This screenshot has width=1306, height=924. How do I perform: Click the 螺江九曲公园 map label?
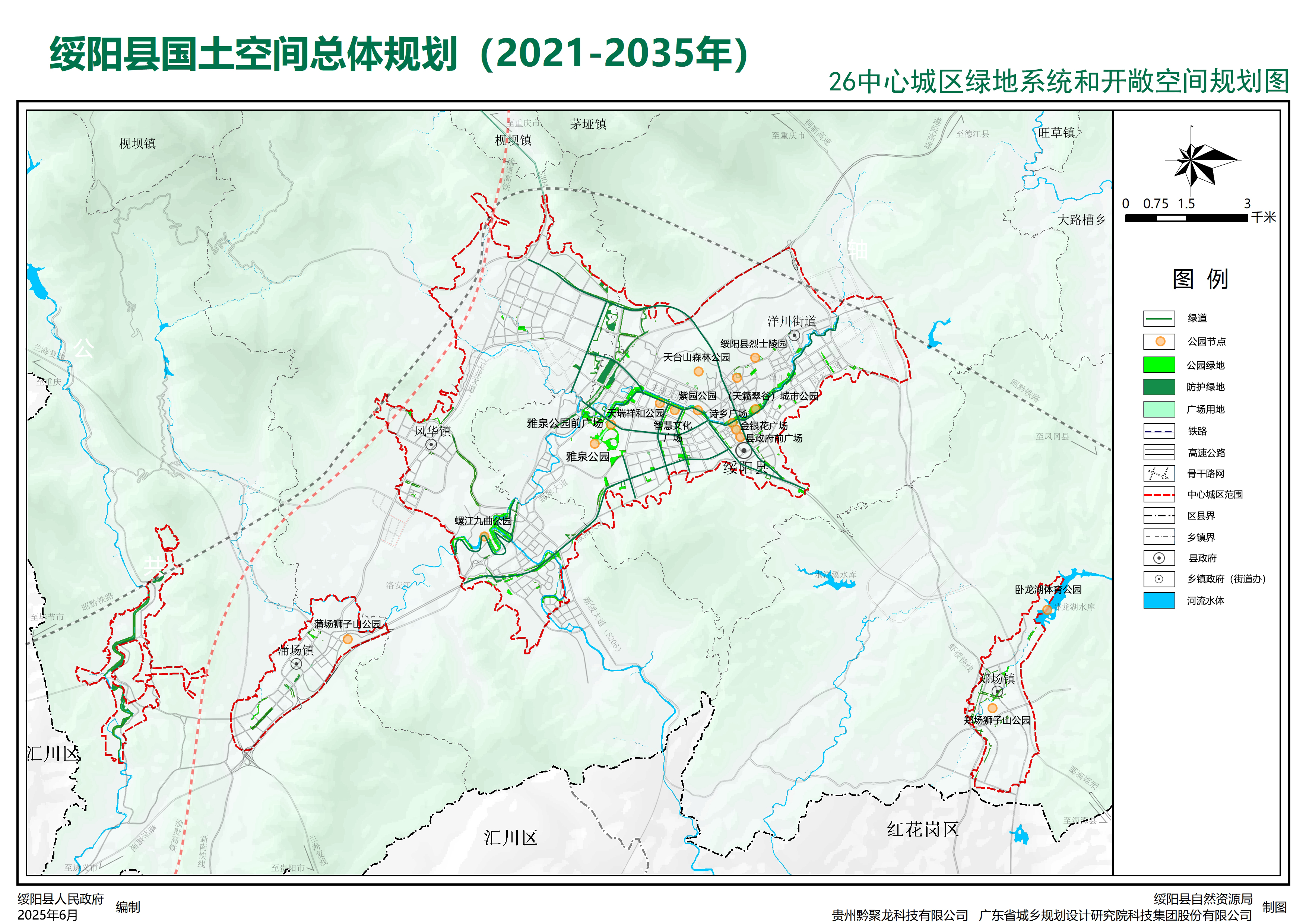click(482, 521)
